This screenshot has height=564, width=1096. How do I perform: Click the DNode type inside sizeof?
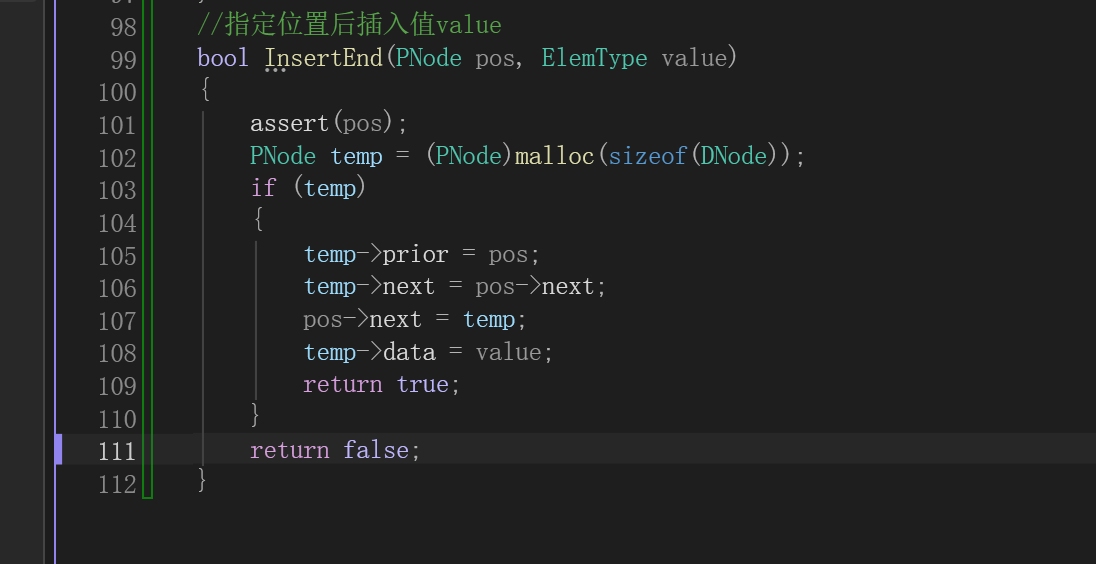click(x=734, y=157)
